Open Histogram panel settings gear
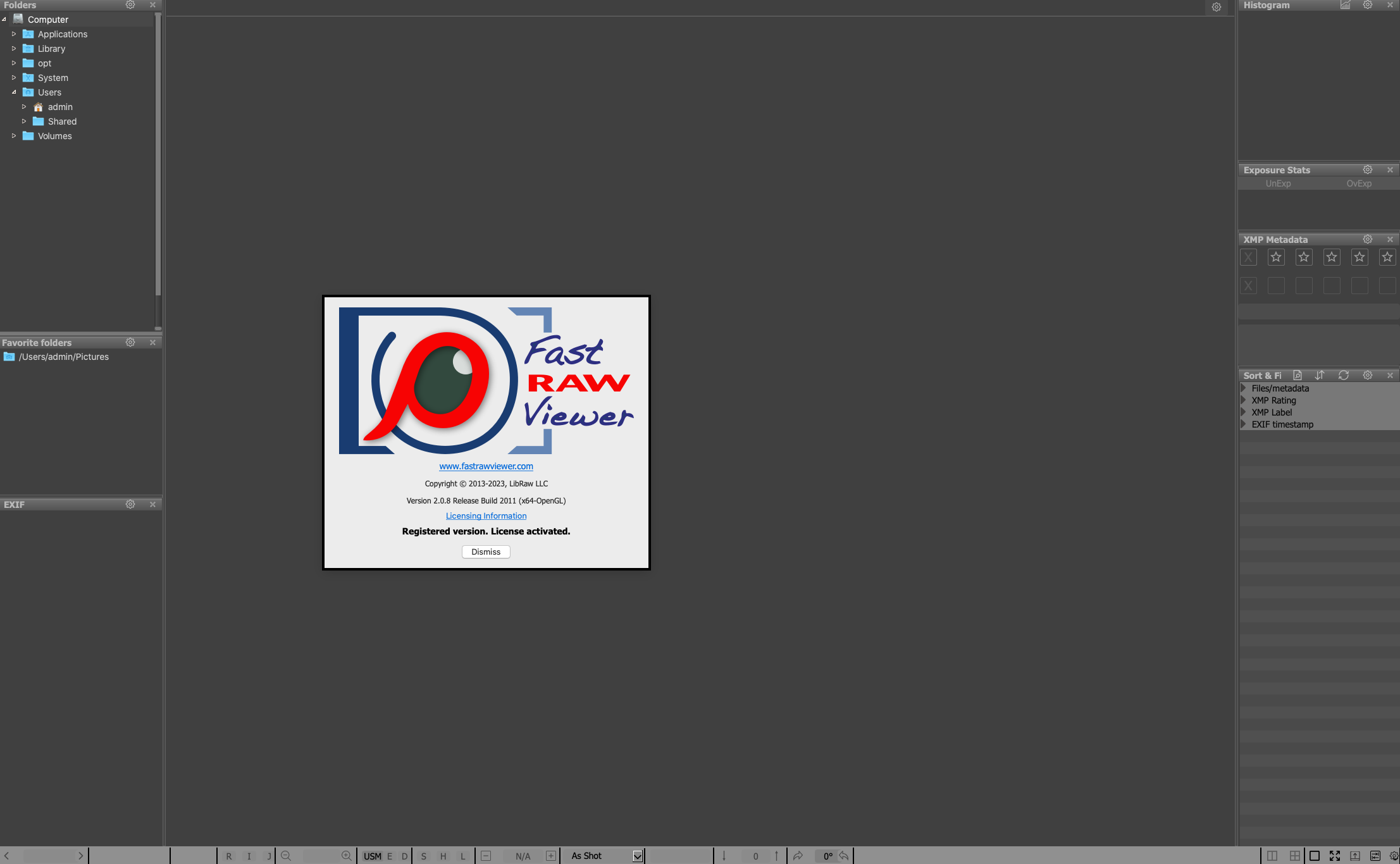This screenshot has height=864, width=1400. tap(1368, 5)
